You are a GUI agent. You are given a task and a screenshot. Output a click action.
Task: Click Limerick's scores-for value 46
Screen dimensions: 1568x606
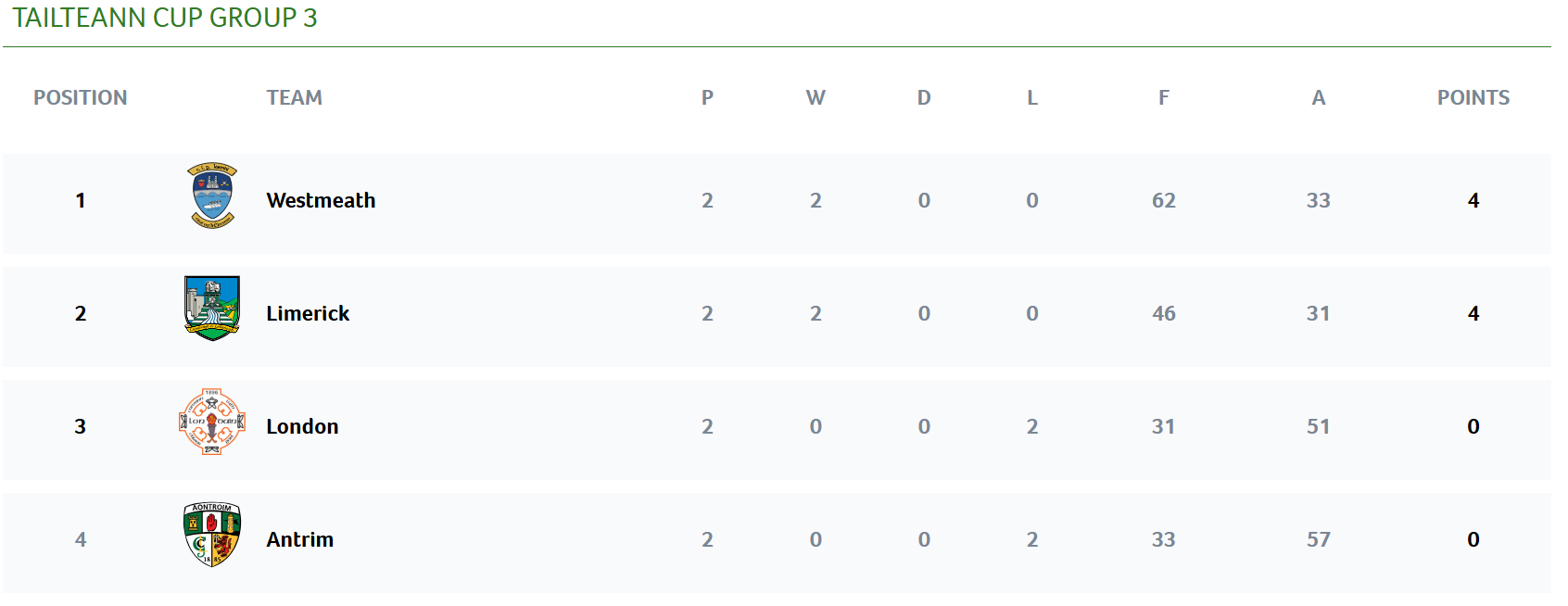(x=1163, y=313)
